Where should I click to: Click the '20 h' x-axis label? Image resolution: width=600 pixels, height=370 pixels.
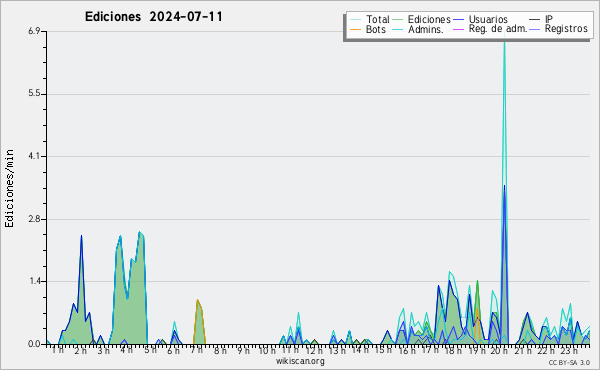coord(499,350)
